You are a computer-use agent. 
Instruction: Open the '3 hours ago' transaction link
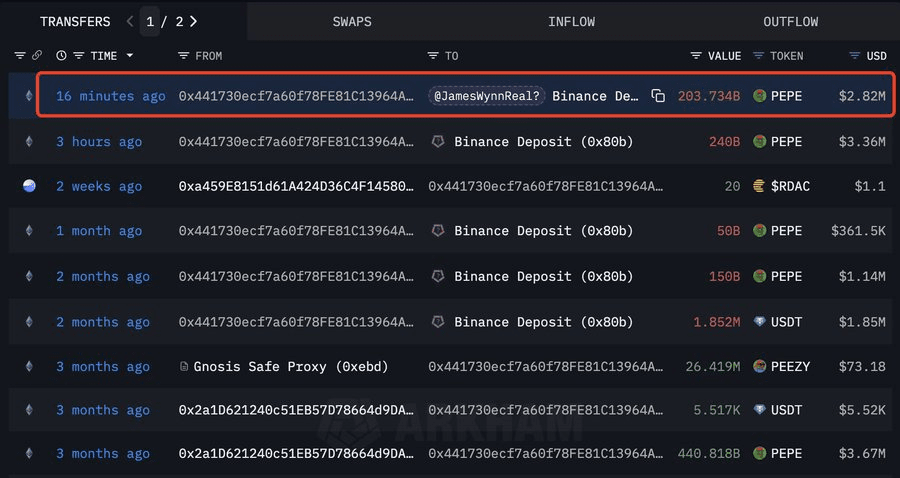coord(99,142)
